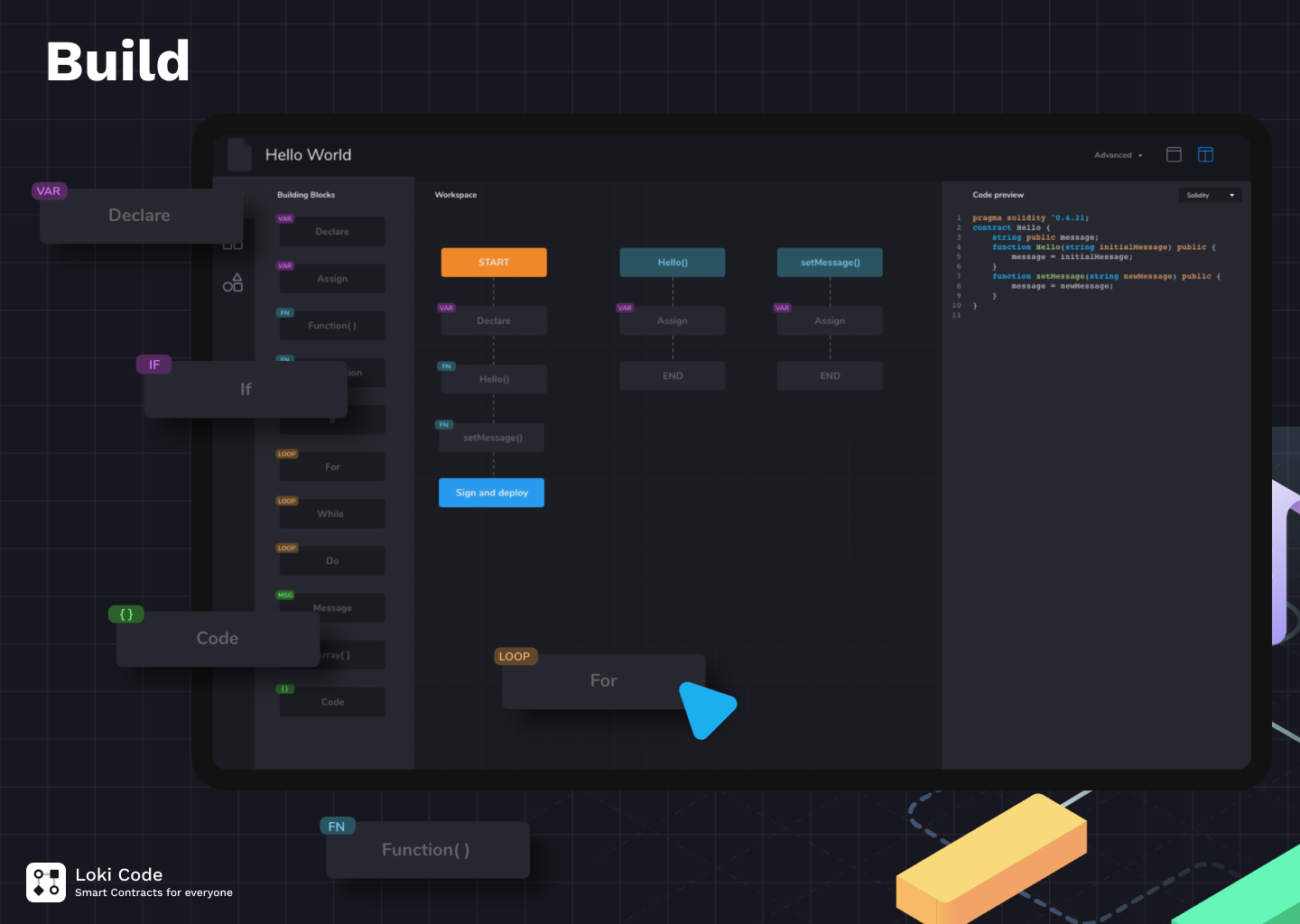1300x924 pixels.
Task: Click code line 'message = initialMessage;'
Action: click(x=1072, y=257)
